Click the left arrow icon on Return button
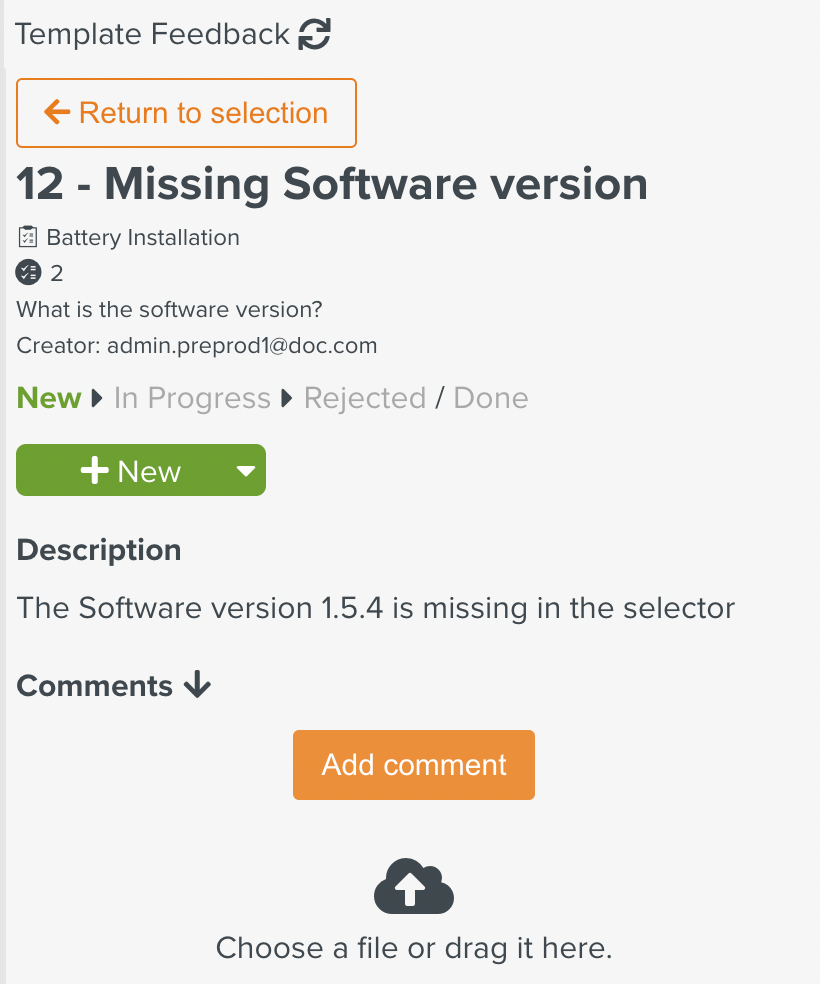 pos(57,113)
